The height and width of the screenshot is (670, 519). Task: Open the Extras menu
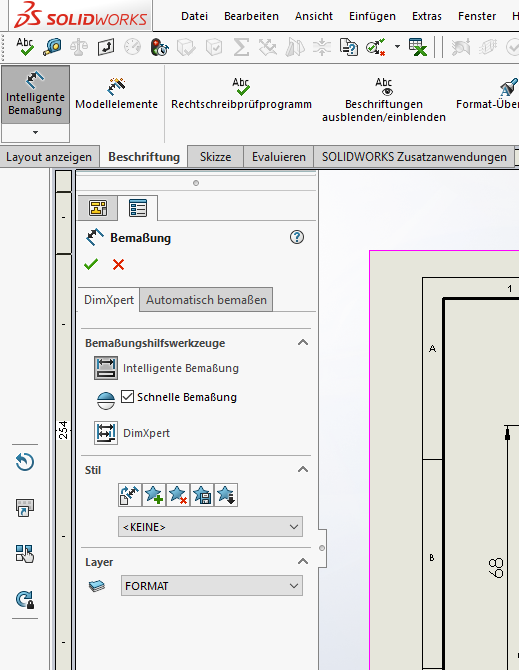point(427,16)
